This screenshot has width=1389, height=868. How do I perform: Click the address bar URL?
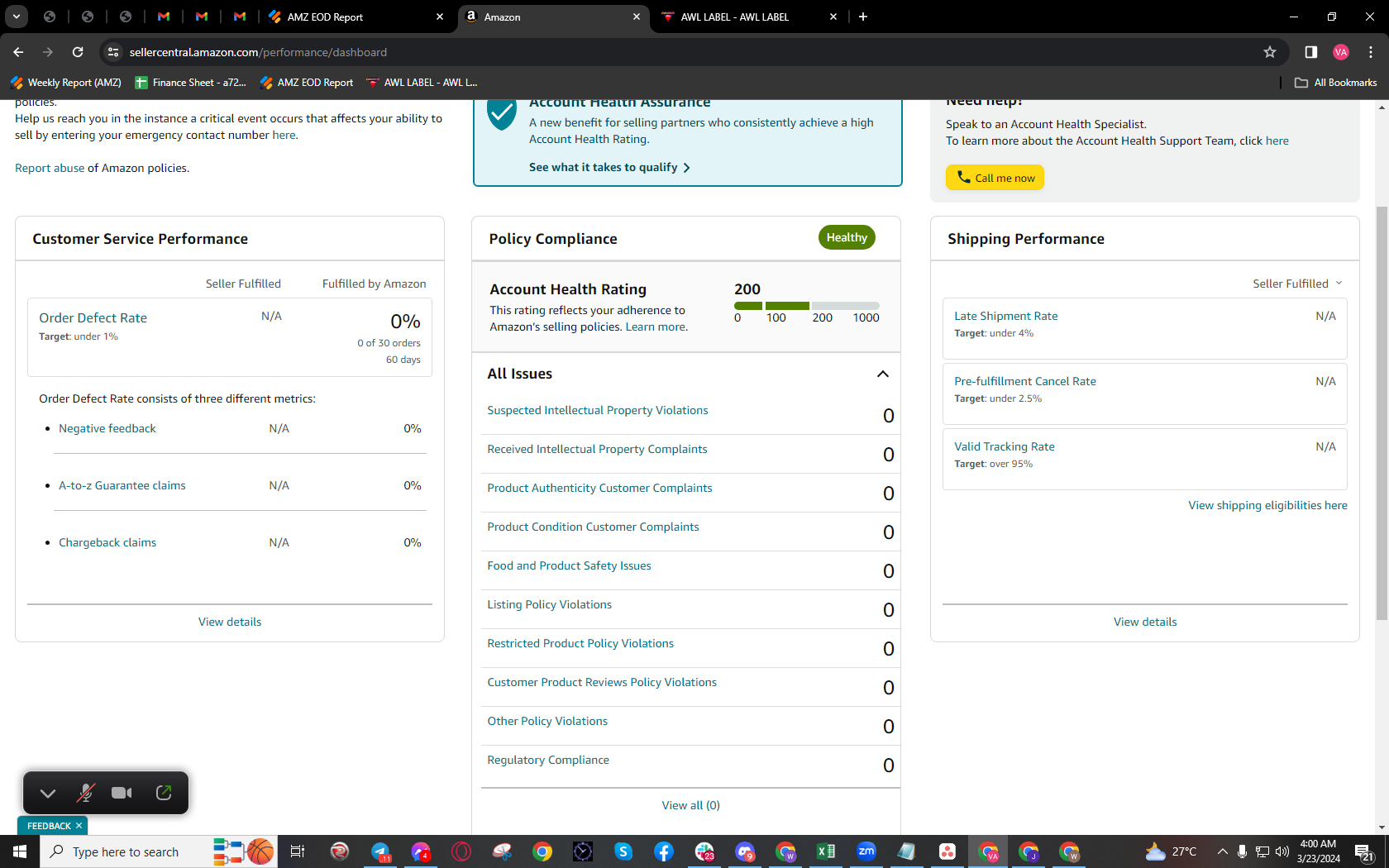258,52
